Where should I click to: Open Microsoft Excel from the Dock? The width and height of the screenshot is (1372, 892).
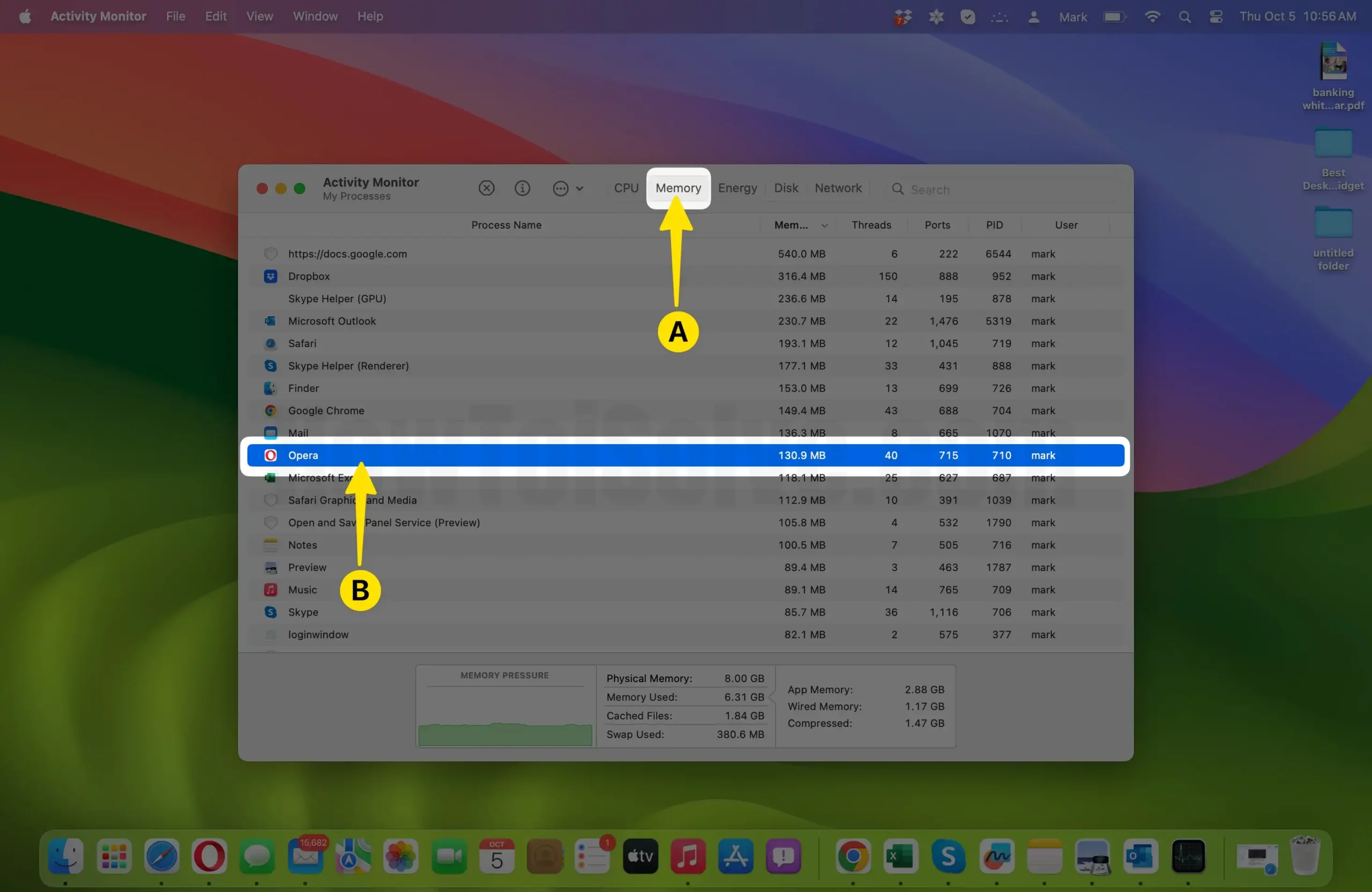click(x=901, y=856)
